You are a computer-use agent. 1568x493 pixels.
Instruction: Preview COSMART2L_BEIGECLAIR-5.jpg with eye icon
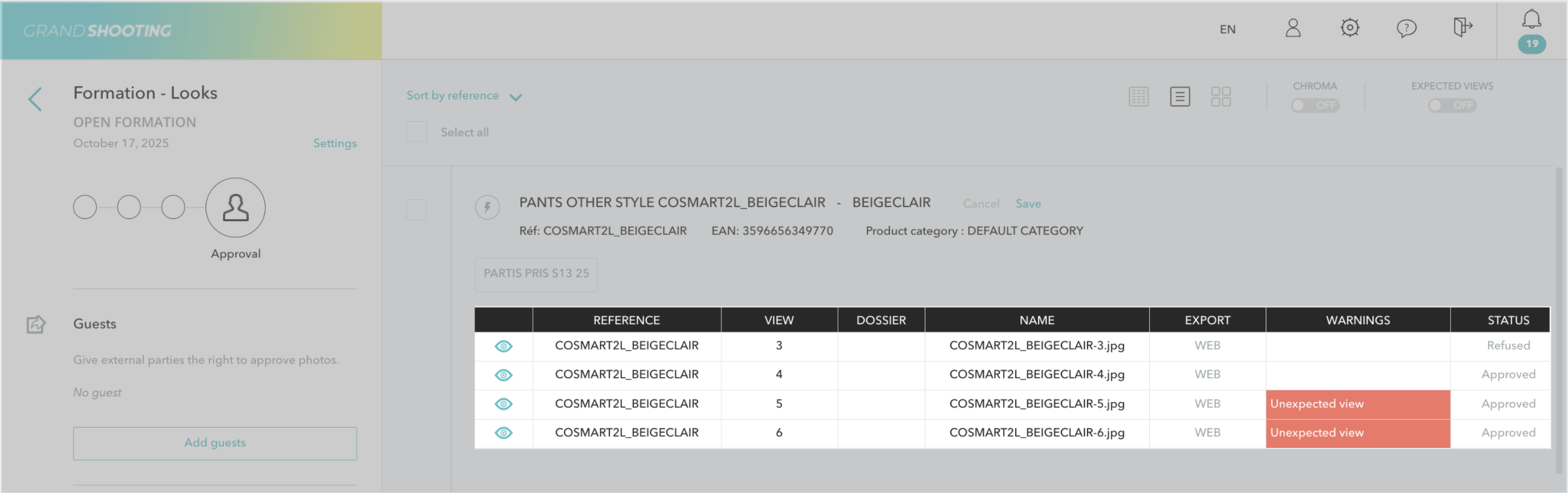point(503,404)
